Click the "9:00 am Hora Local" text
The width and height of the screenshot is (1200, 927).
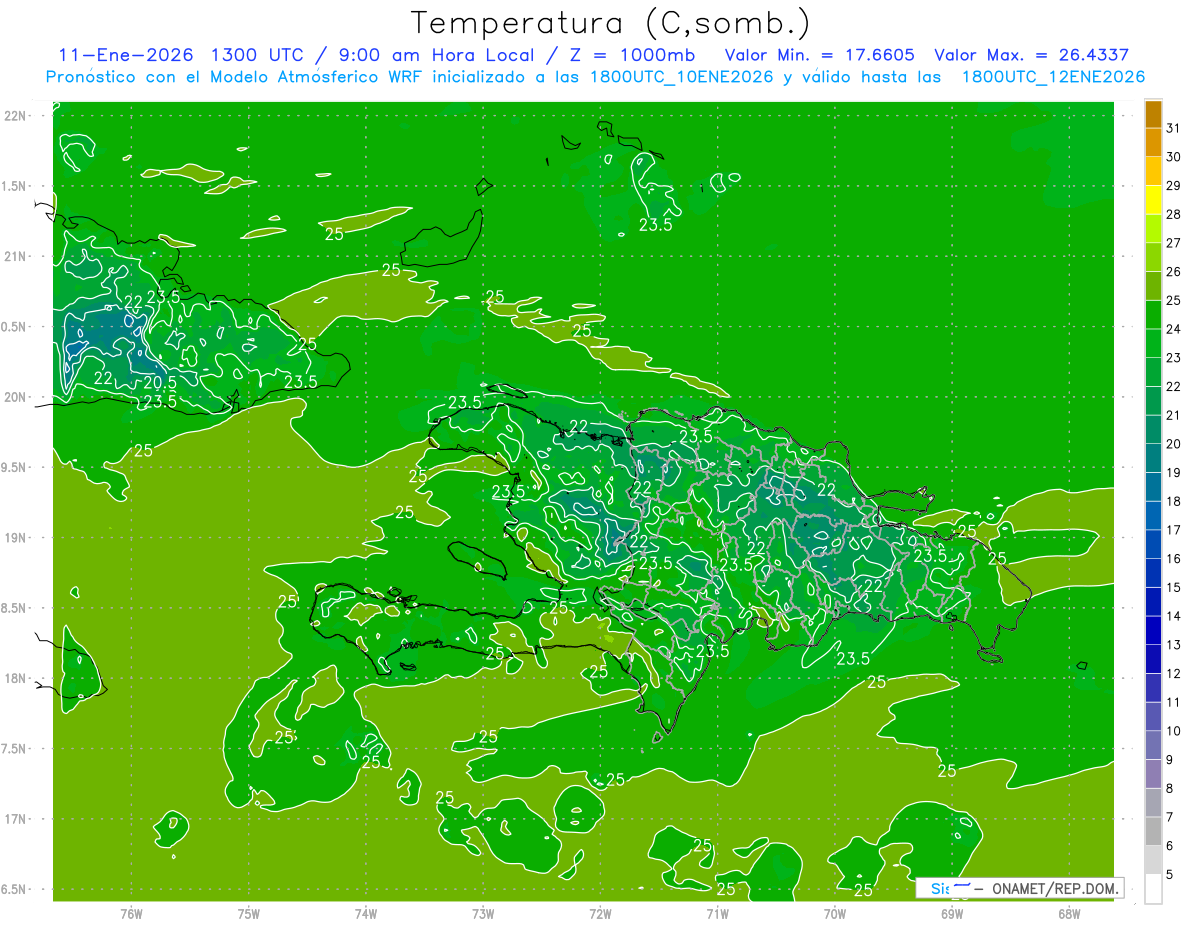coord(438,55)
